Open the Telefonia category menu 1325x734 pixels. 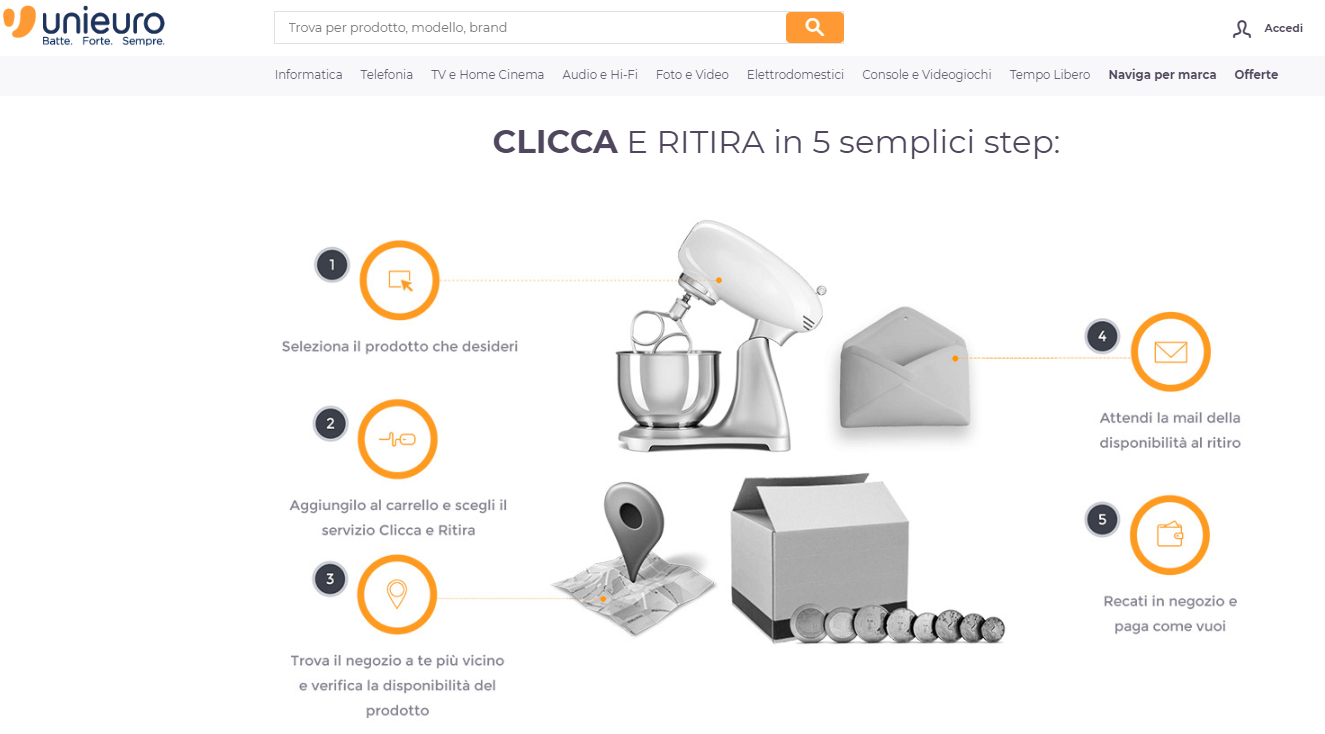tap(387, 75)
